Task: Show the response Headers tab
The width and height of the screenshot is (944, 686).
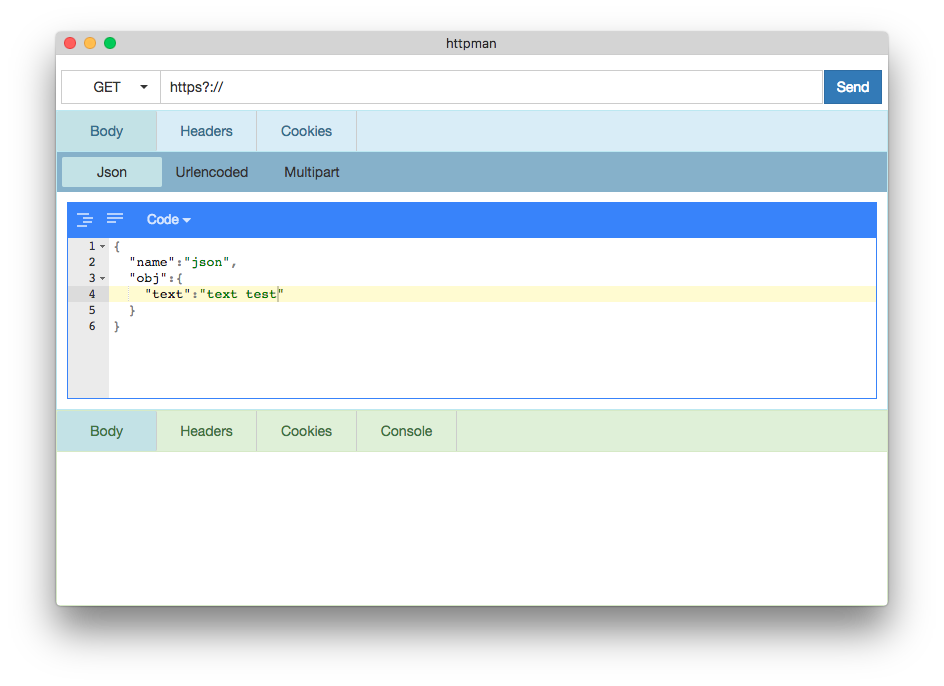Action: point(206,431)
